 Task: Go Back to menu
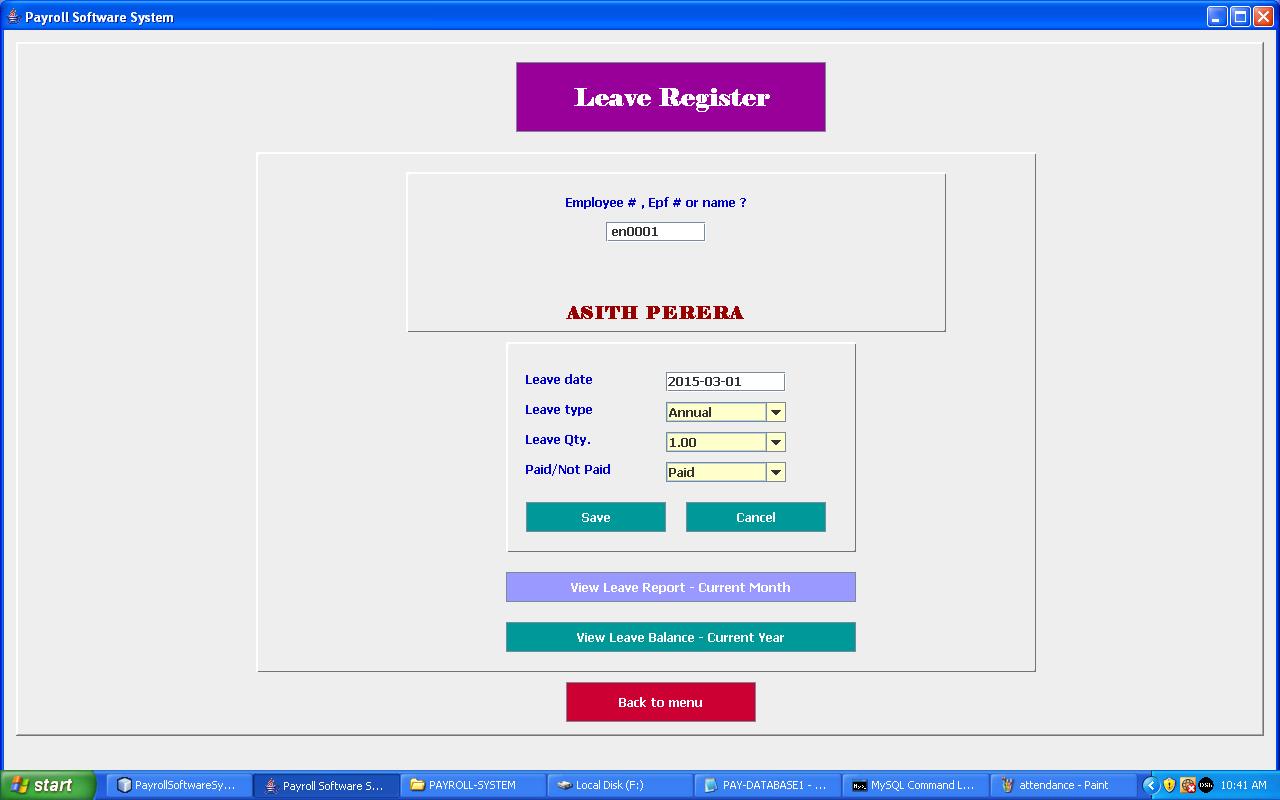click(660, 702)
